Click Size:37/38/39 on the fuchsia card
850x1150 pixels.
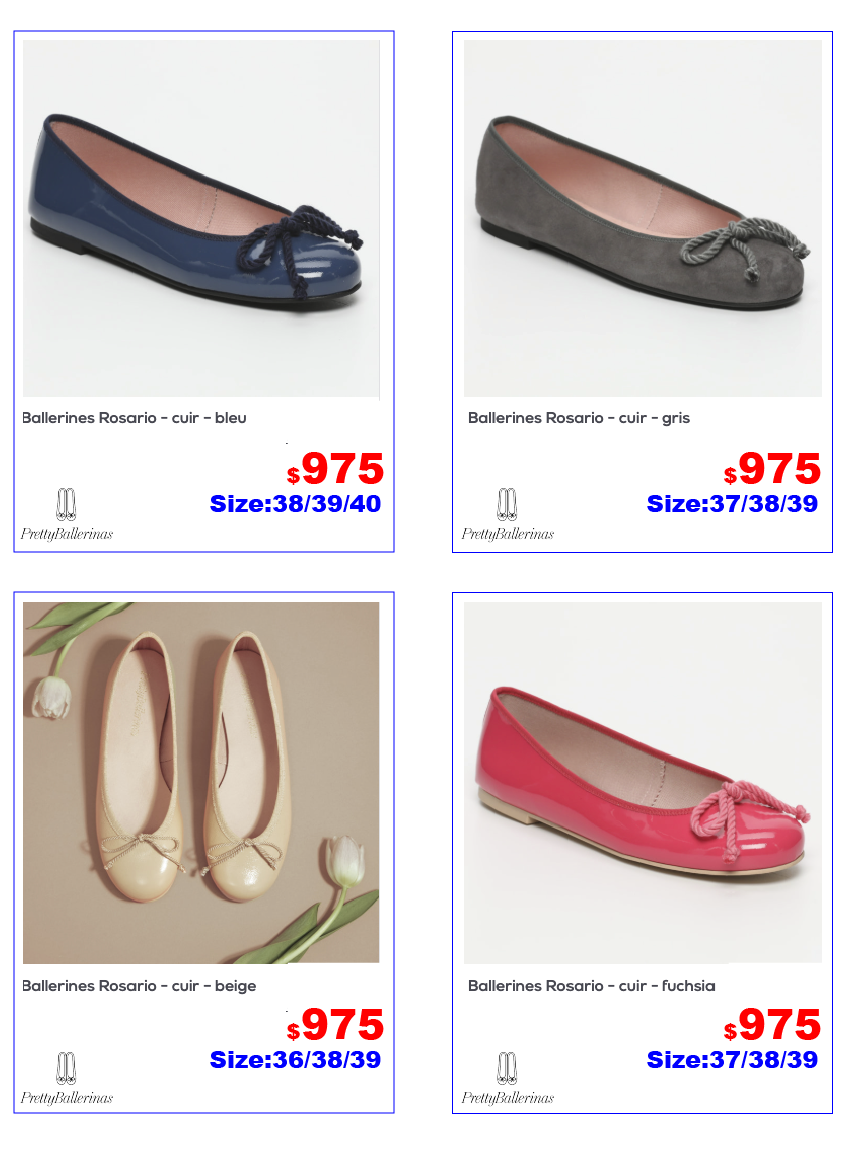click(732, 1060)
